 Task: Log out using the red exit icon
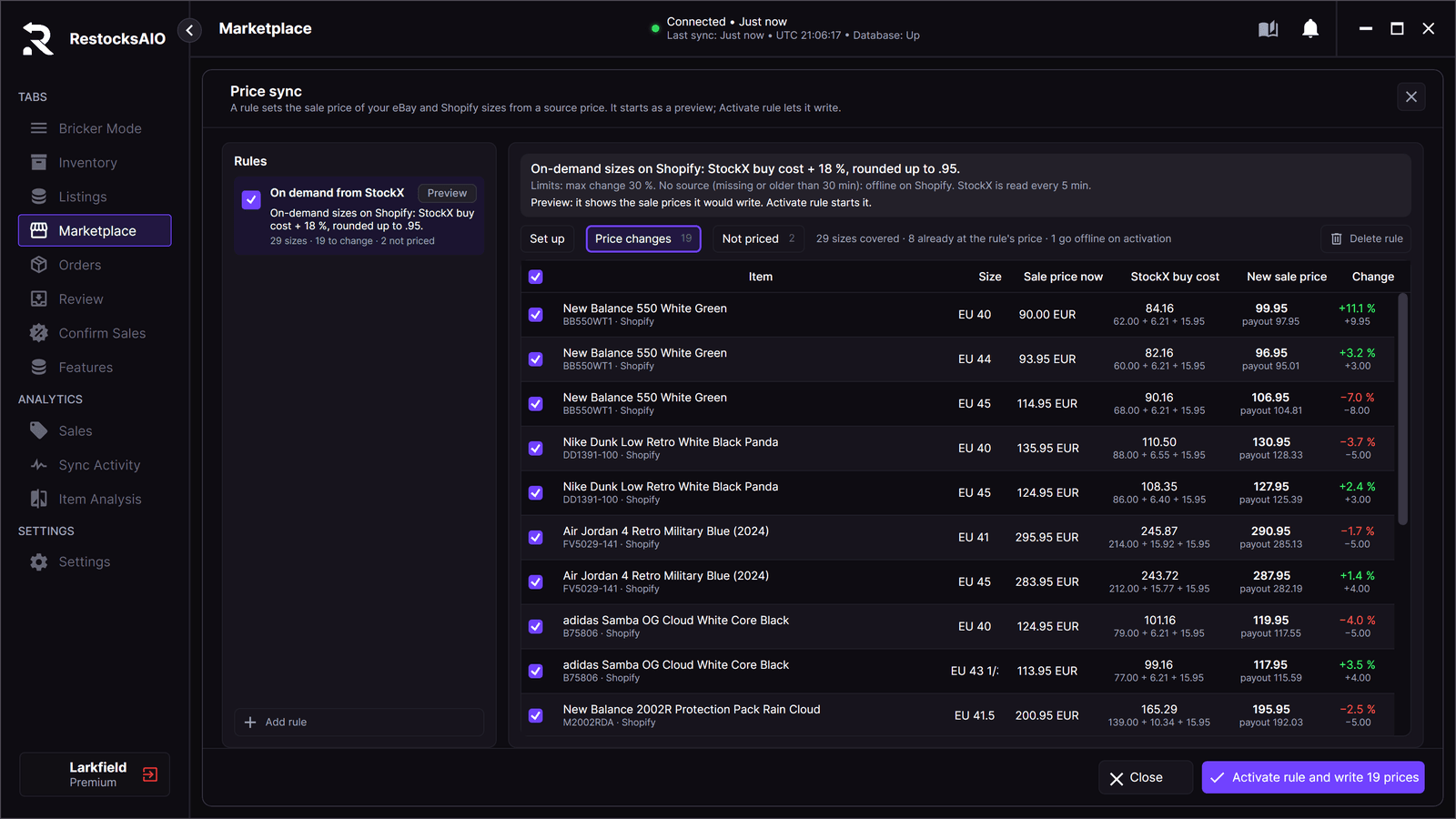point(150,774)
